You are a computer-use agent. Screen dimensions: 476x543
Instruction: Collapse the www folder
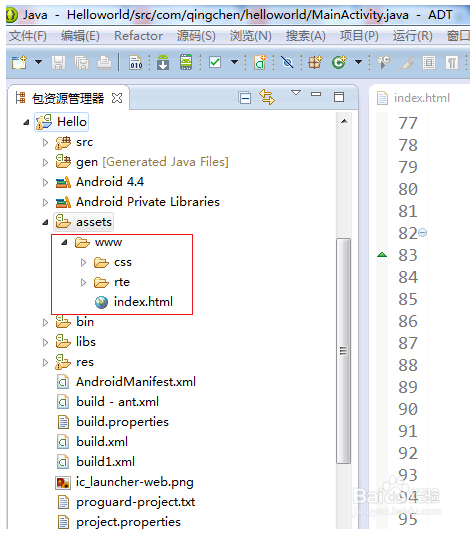(x=64, y=242)
